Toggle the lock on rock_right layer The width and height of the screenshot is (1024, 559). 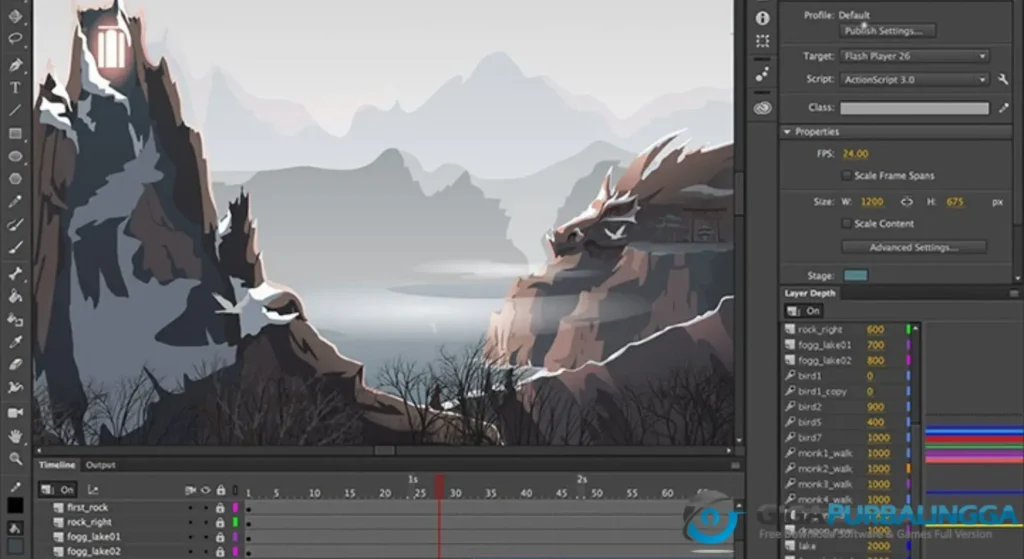[x=220, y=522]
